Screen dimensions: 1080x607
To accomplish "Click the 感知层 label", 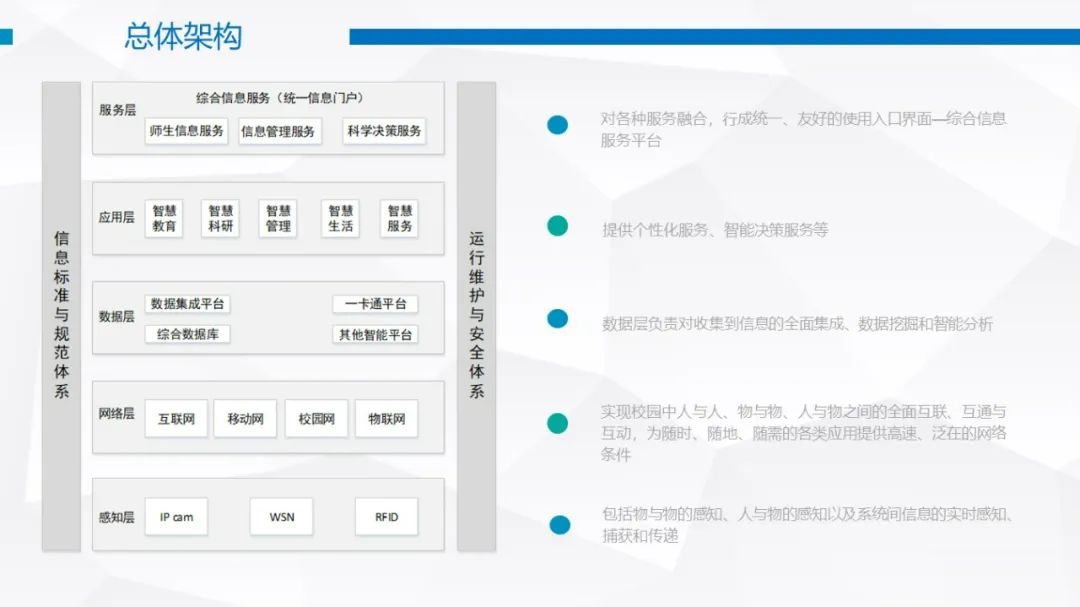I will (x=116, y=517).
